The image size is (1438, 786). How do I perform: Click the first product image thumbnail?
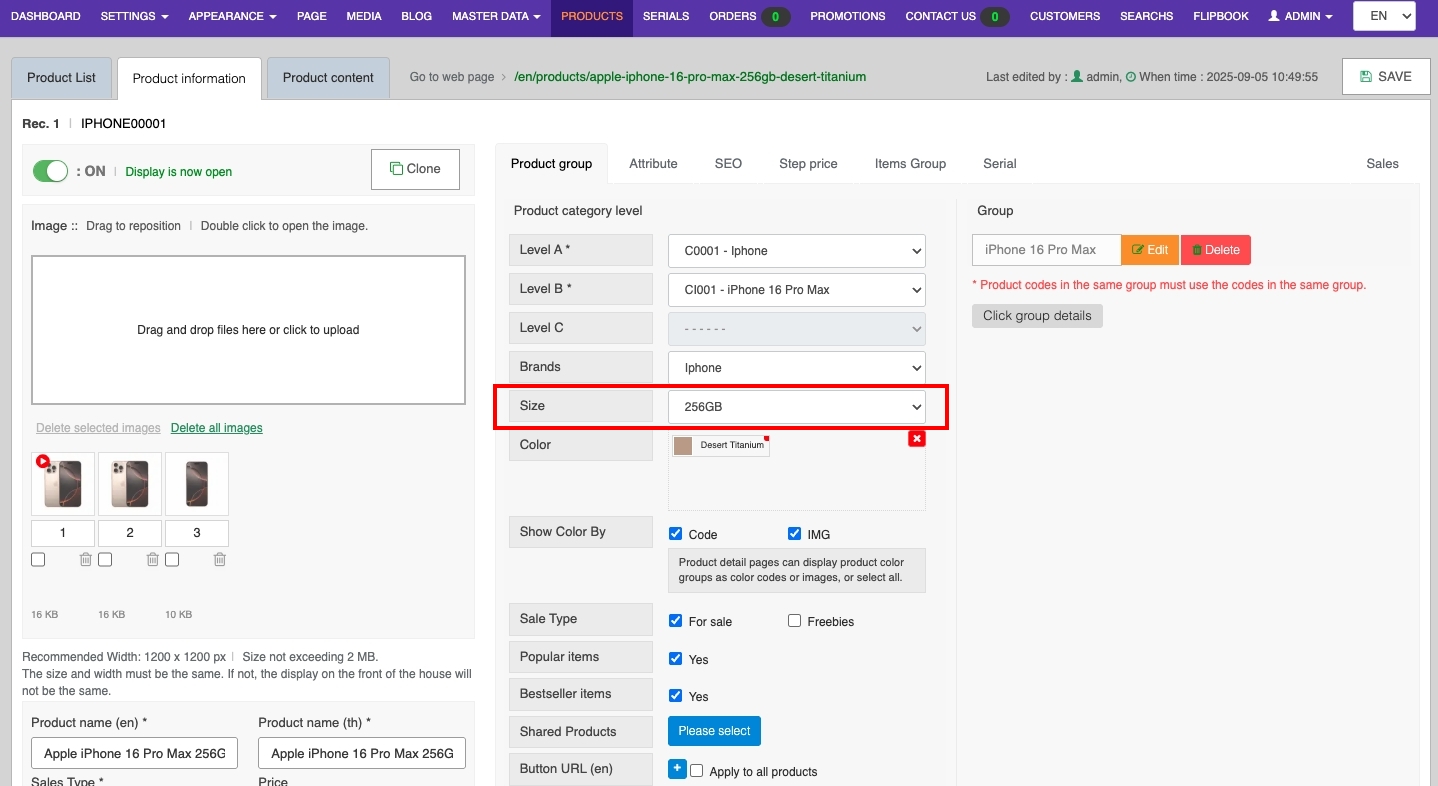coord(63,484)
